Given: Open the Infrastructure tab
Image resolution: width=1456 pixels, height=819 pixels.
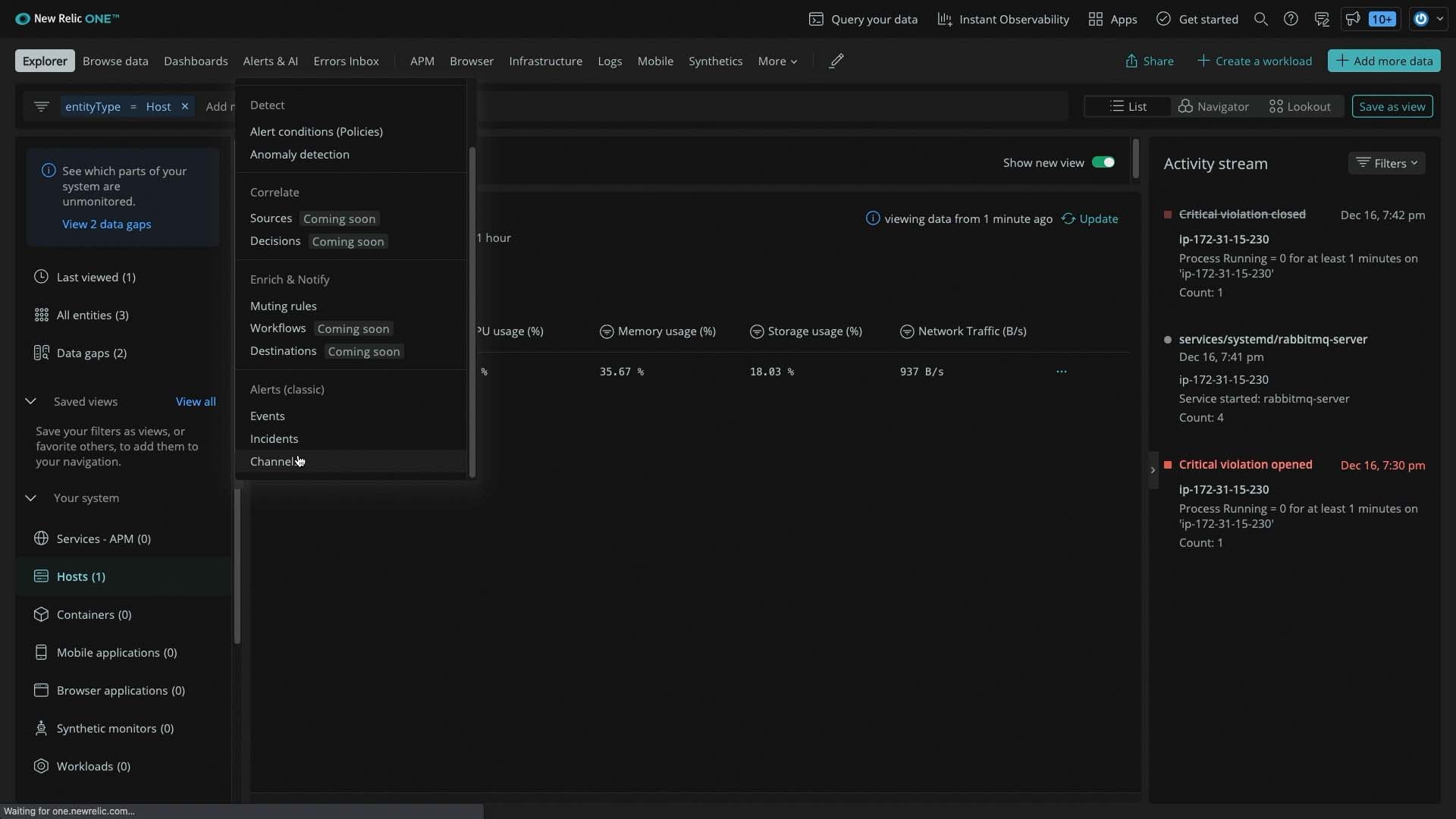Looking at the screenshot, I should pos(545,61).
